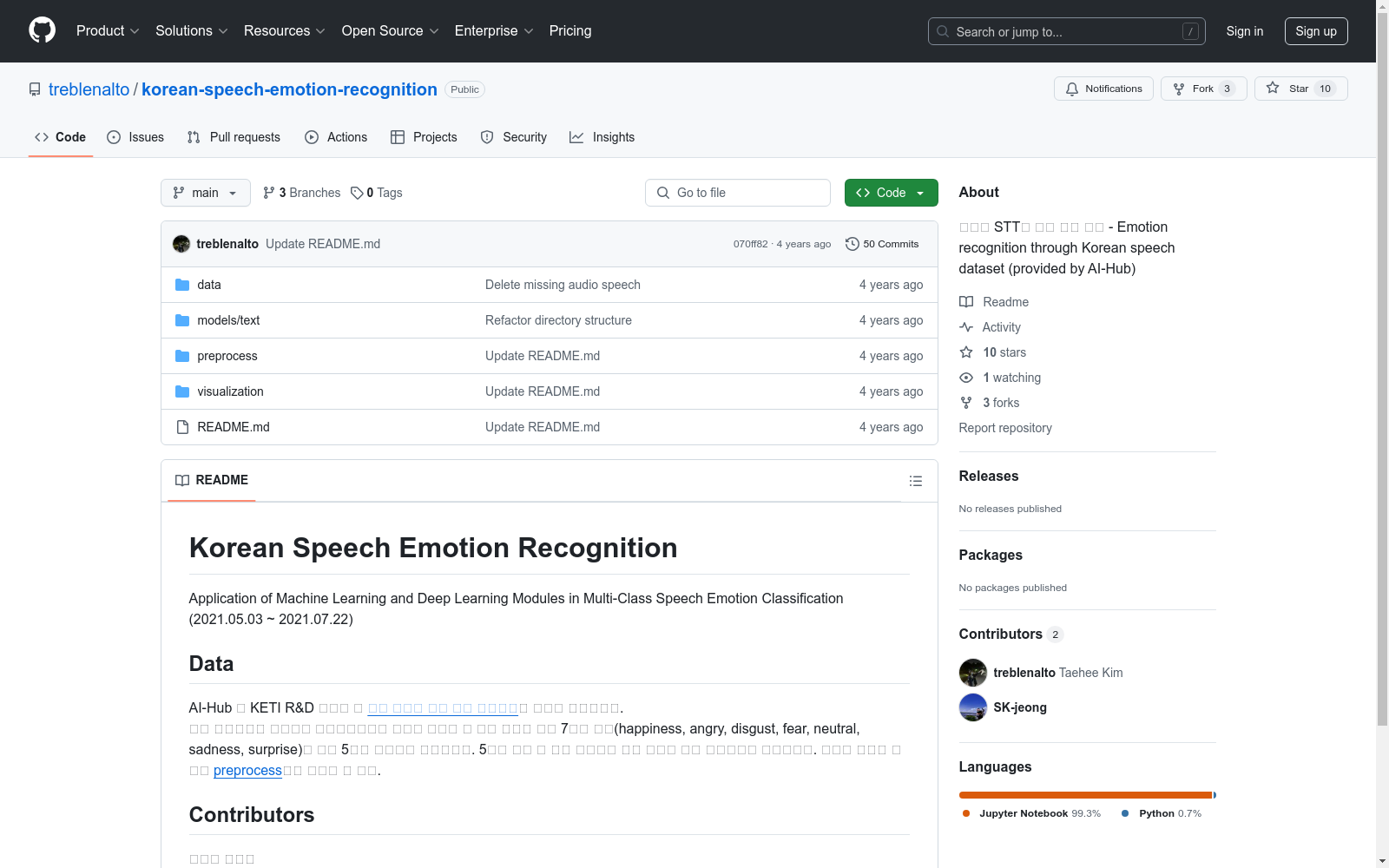
Task: Switch to the Actions tab
Action: coord(336,137)
